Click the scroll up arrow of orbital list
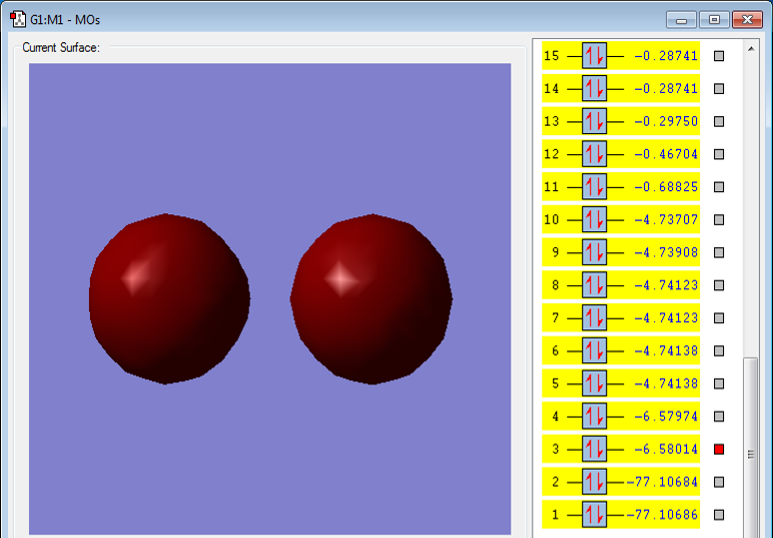Viewport: 773px width, 538px height. (751, 49)
